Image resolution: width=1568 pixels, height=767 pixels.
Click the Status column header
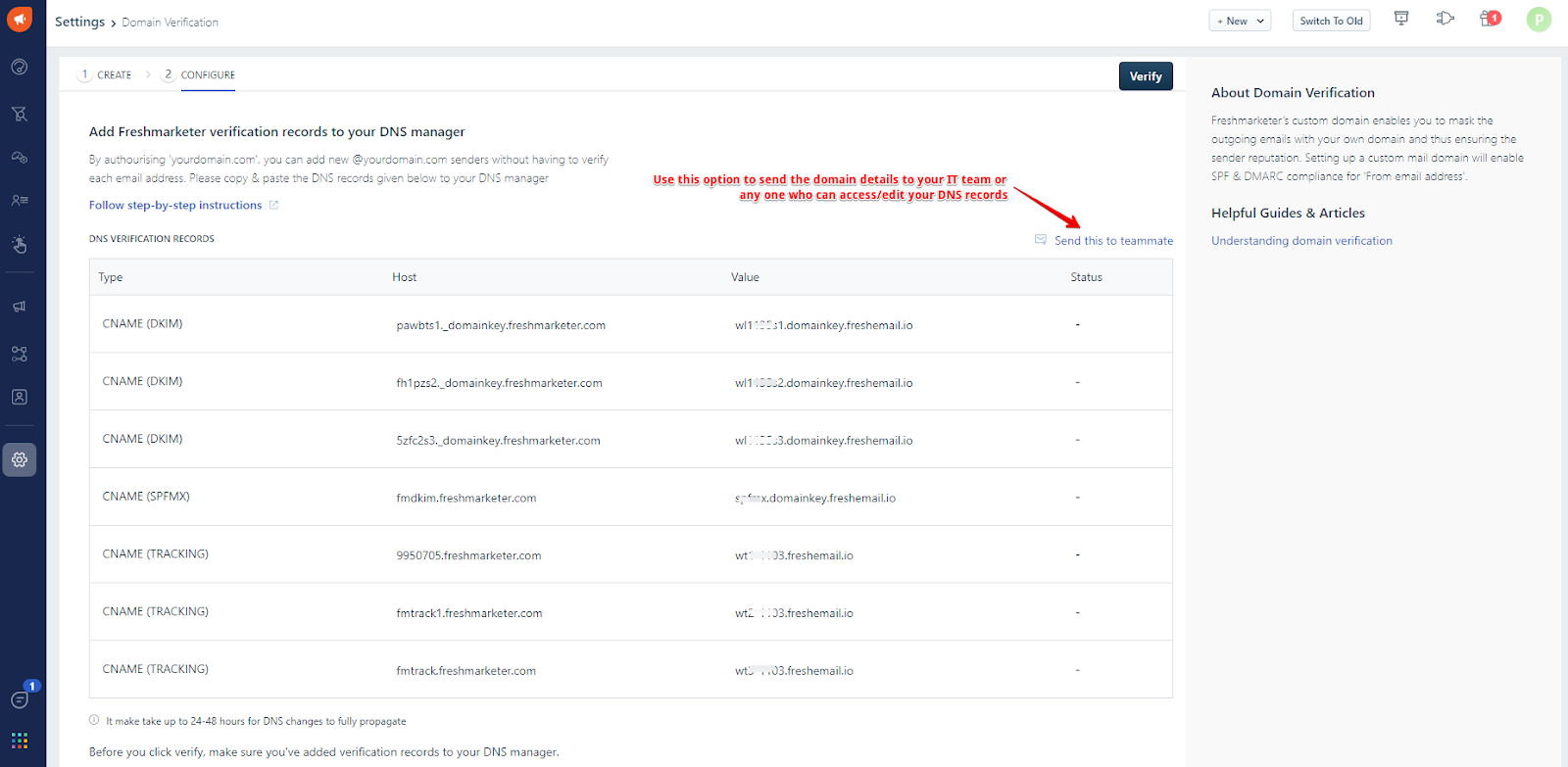[1086, 277]
